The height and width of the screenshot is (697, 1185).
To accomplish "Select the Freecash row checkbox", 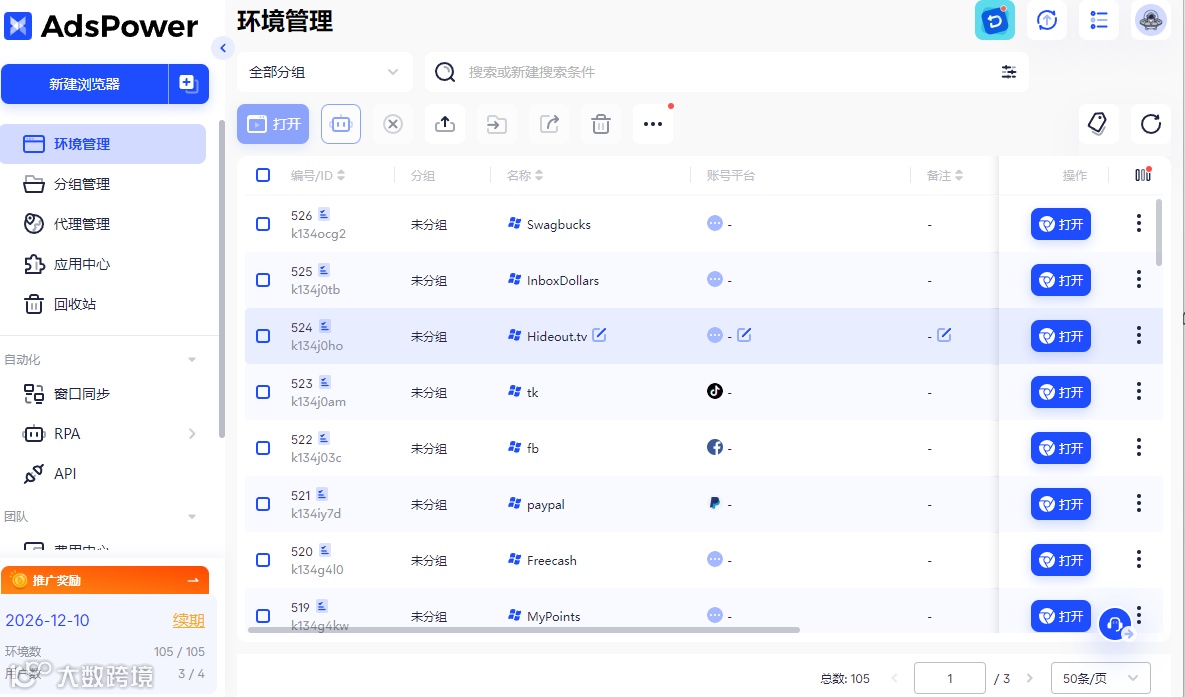I will (x=263, y=559).
